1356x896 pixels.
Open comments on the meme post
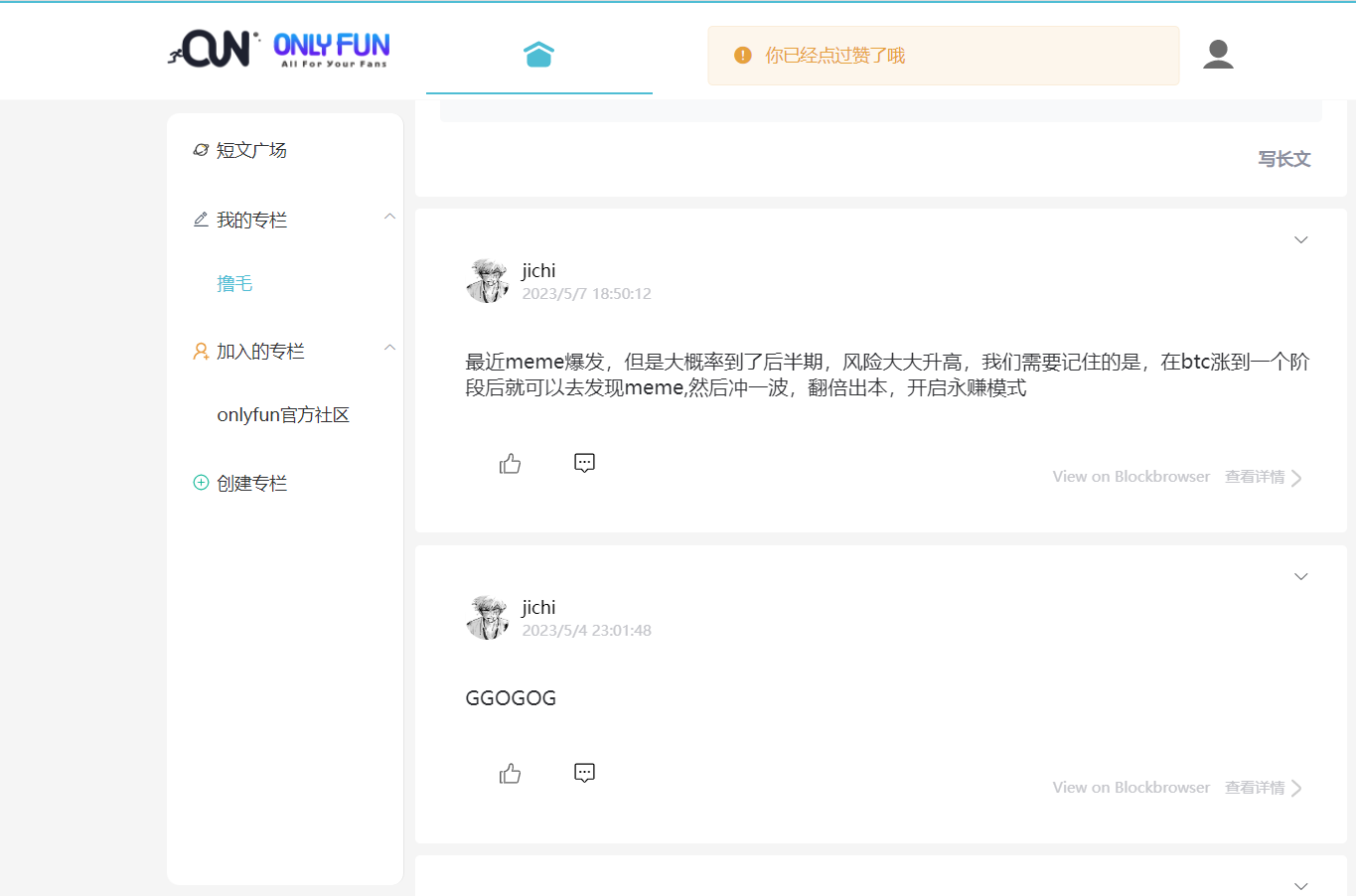tap(584, 462)
